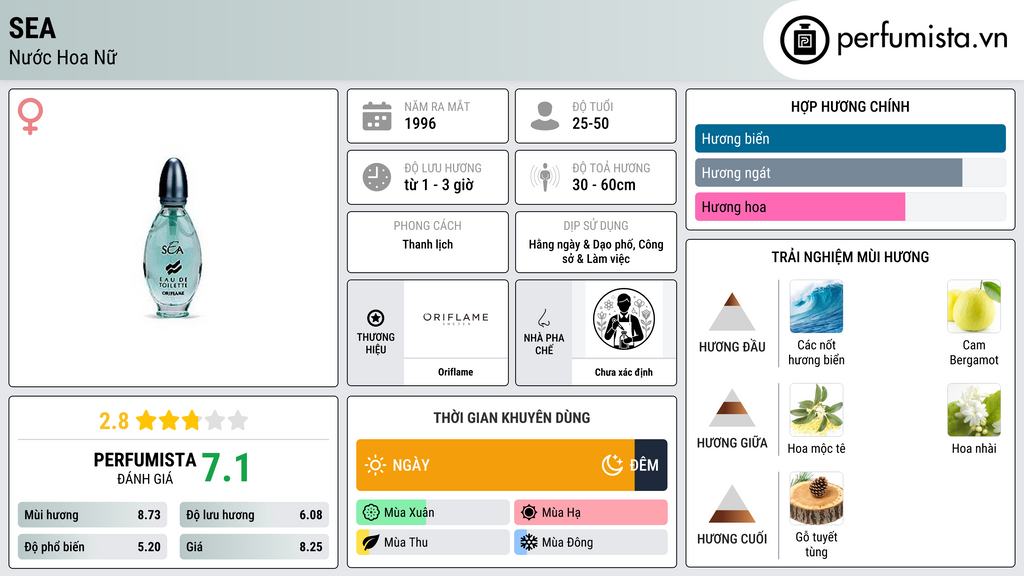
Task: Click the Hương giữa pyramid icon
Action: point(732,408)
